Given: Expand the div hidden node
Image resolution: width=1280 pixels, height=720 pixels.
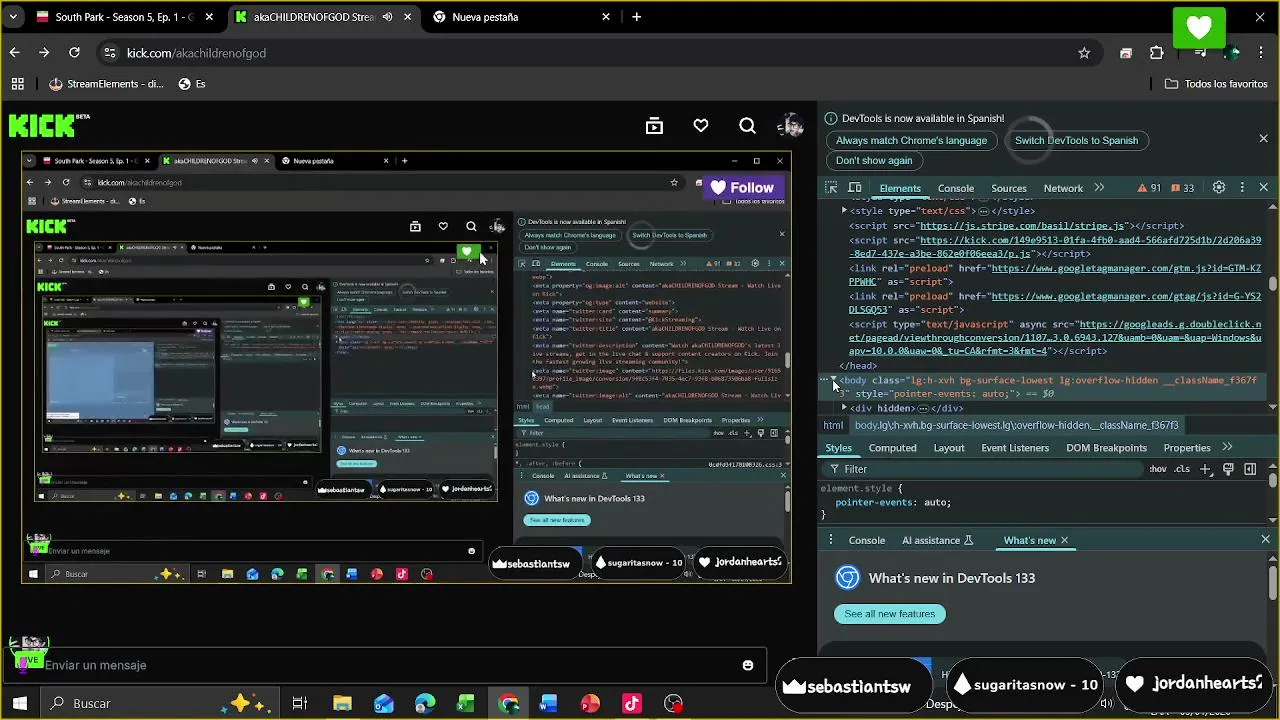Looking at the screenshot, I should 844,408.
